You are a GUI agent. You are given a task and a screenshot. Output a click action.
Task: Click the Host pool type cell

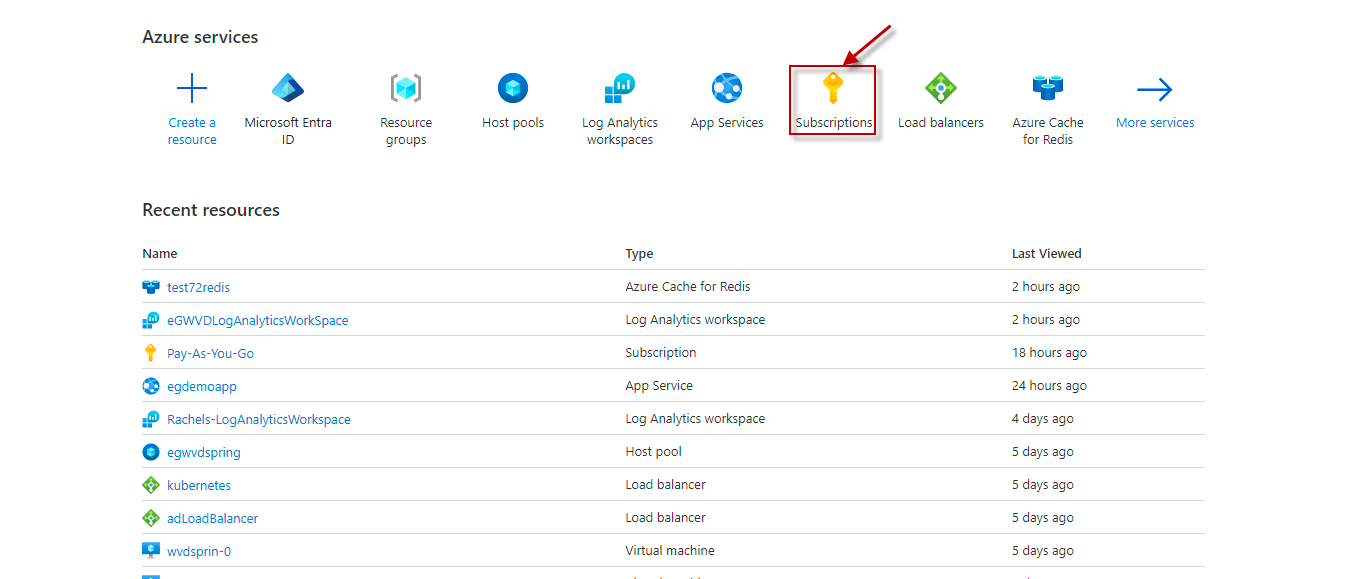[x=653, y=452]
